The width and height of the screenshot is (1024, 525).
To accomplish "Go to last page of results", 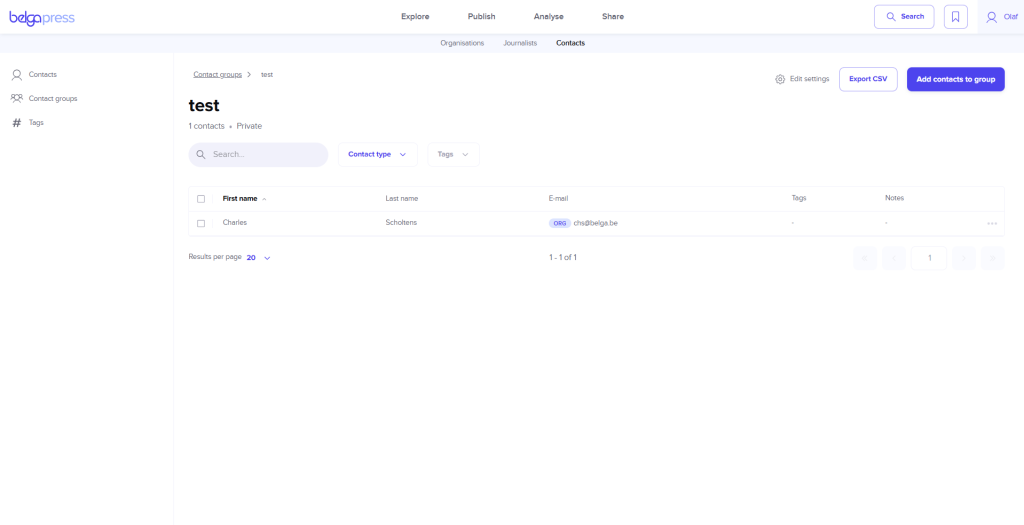I will [993, 258].
